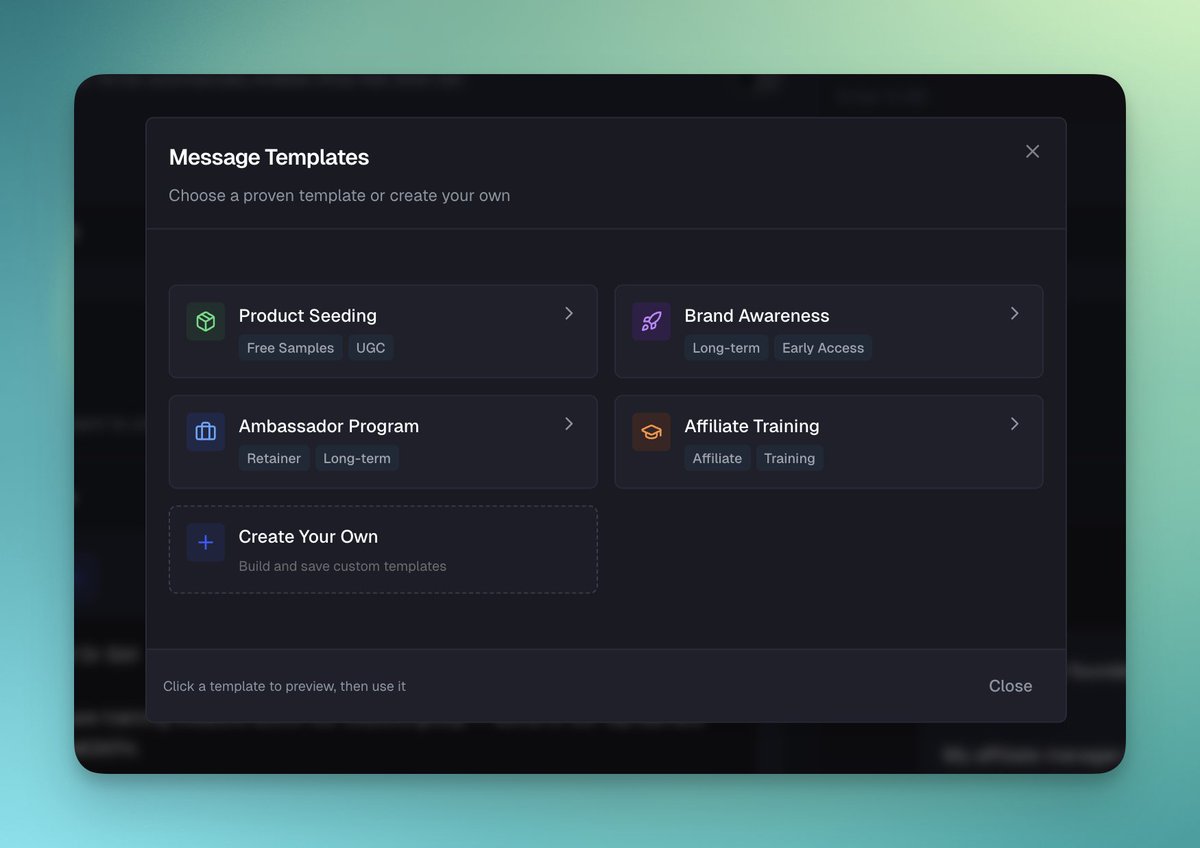Click the 'Build and save custom templates' text
This screenshot has width=1200, height=848.
click(343, 566)
